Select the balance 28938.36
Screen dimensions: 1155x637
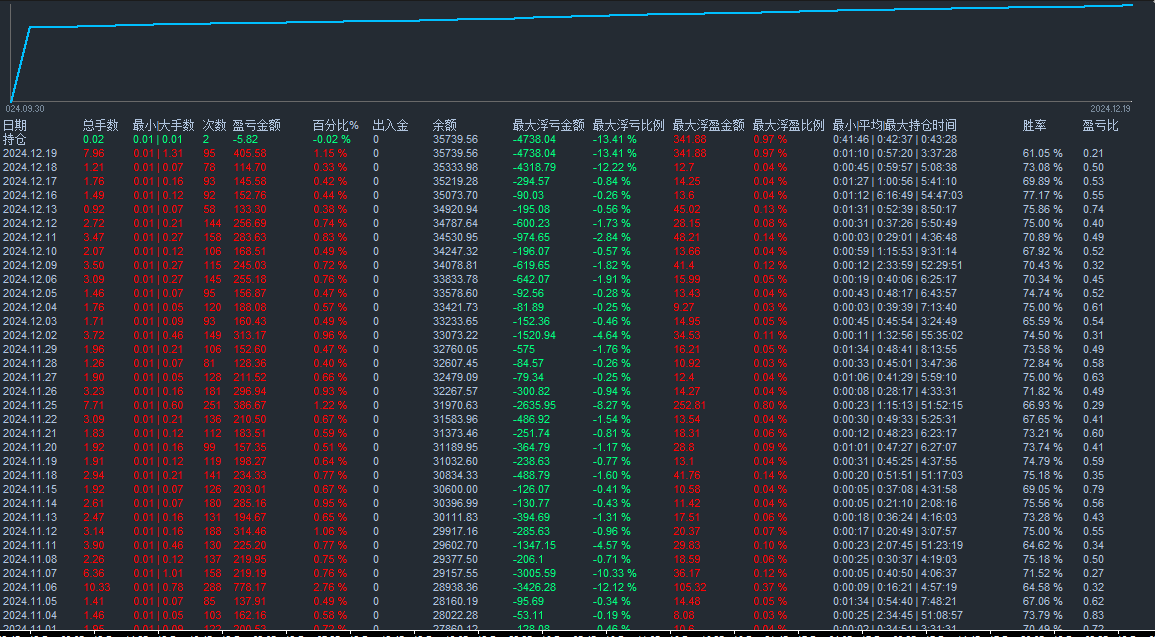pyautogui.click(x=455, y=587)
